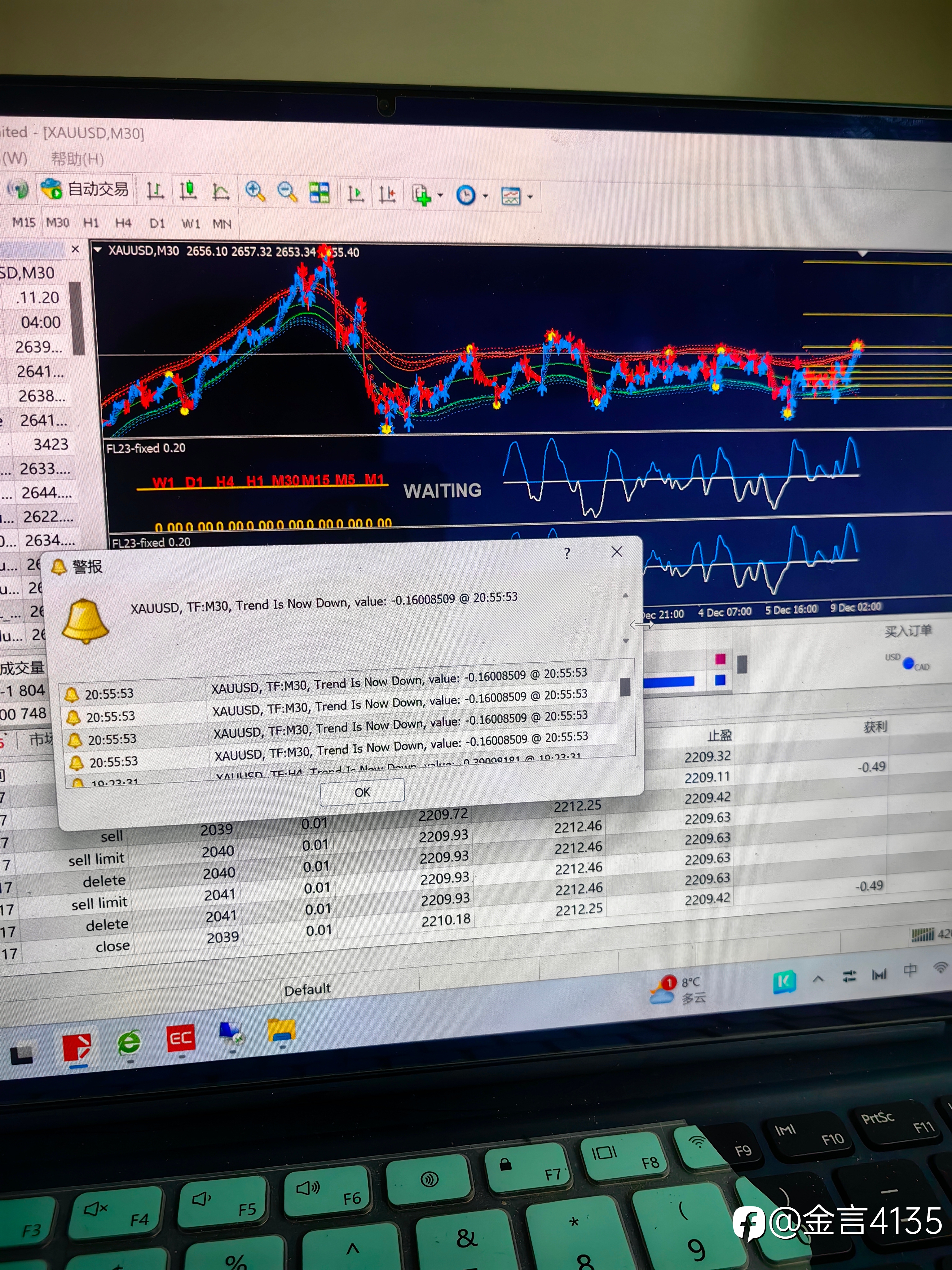Viewport: 952px width, 1270px height.
Task: Click the alert message scroll down arrow
Action: coord(626,641)
